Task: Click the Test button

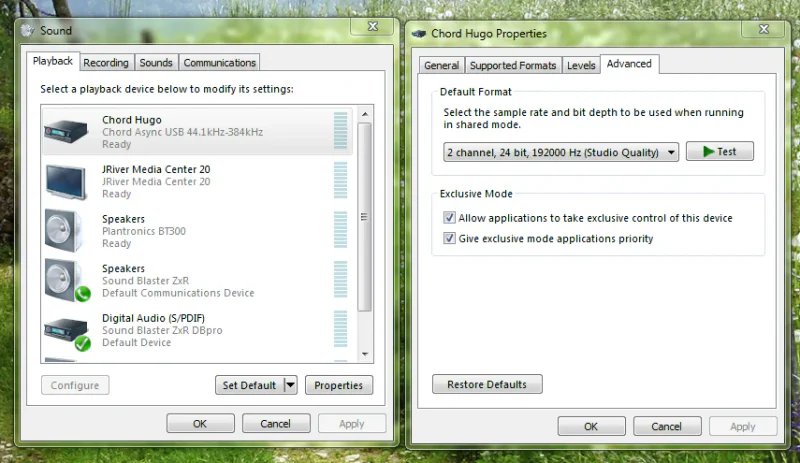Action: click(x=719, y=152)
